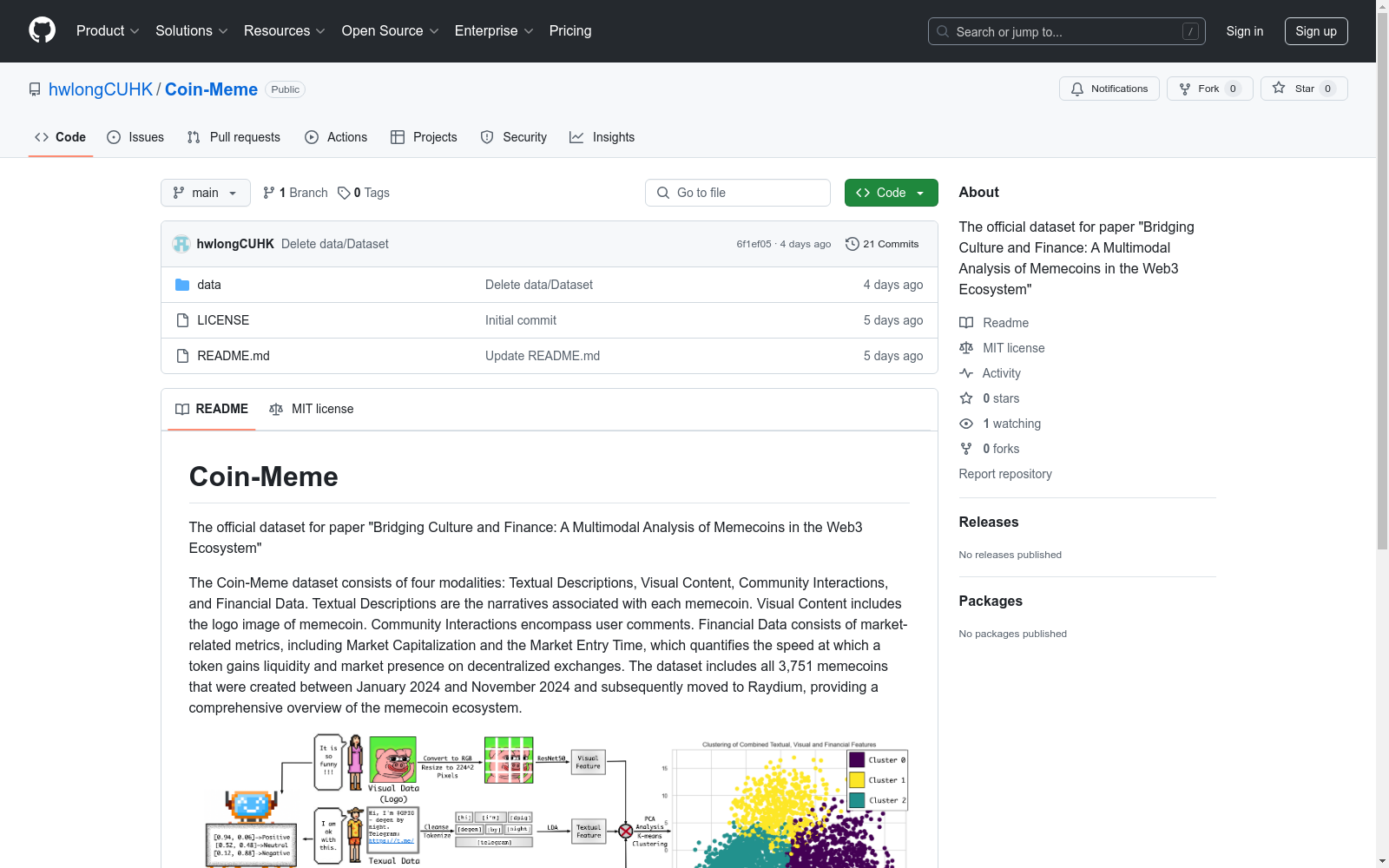Open the data folder icon
Screen dimensions: 1389x868
[182, 285]
